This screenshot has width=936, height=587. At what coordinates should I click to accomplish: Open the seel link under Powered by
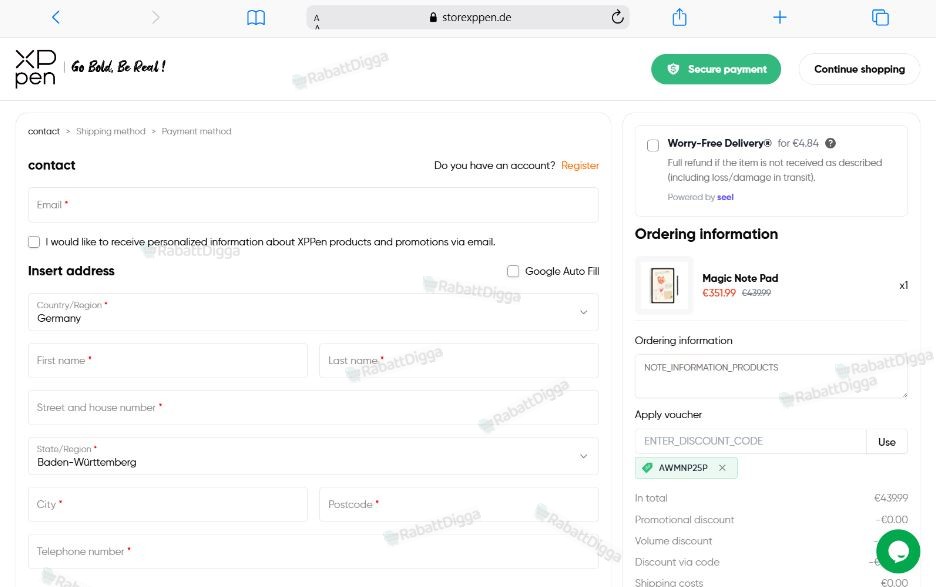coord(725,197)
